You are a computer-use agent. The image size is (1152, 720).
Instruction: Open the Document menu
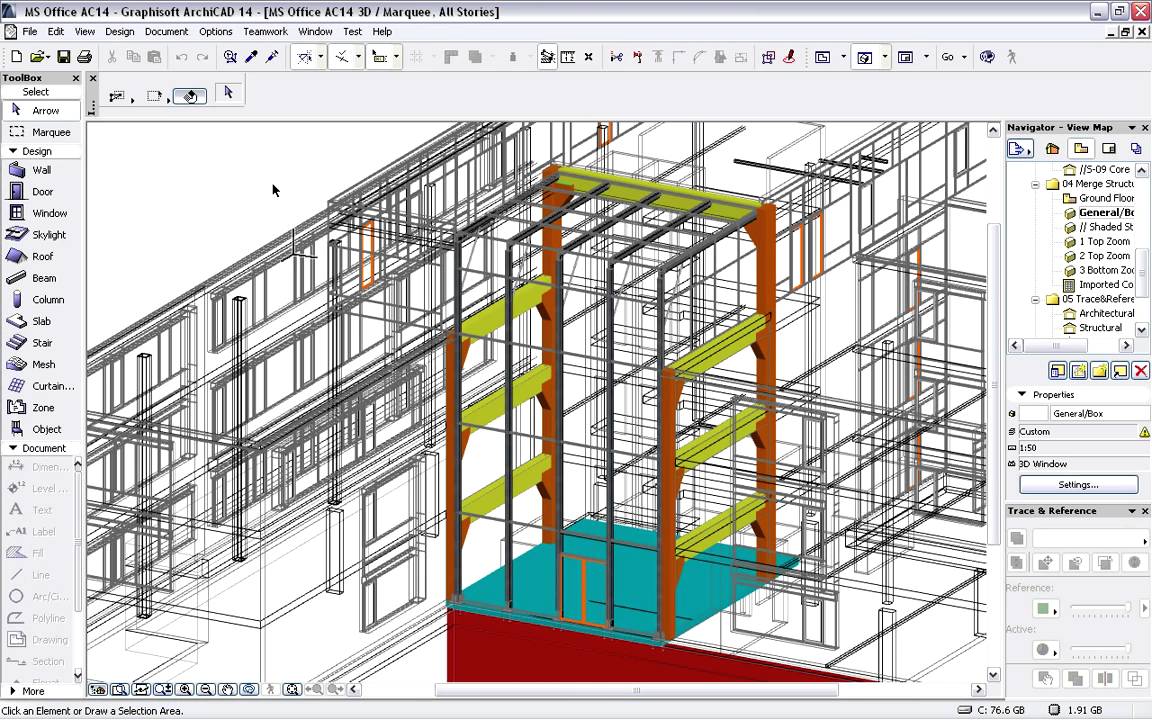tap(166, 32)
